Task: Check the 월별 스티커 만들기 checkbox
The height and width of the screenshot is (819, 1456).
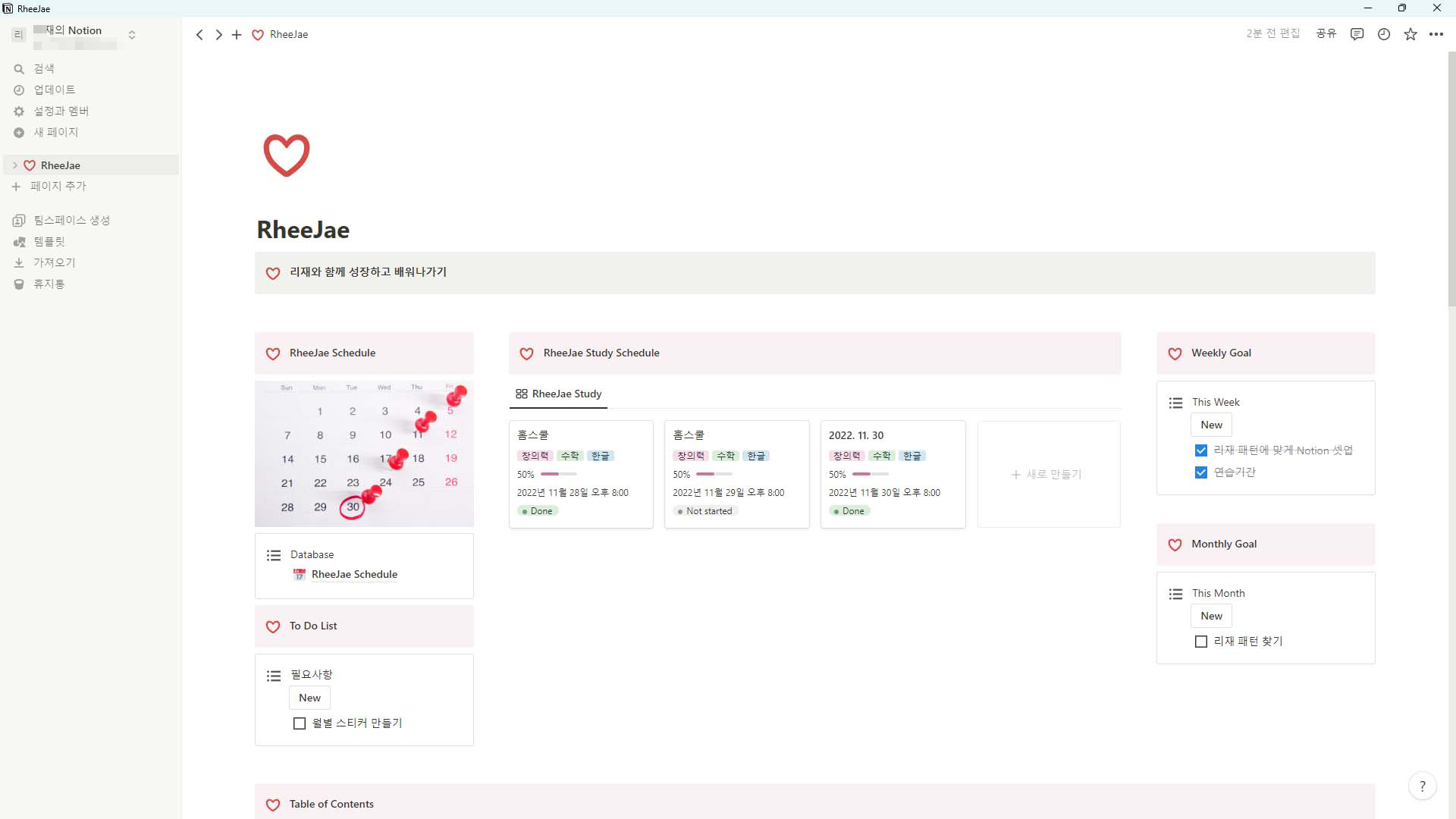Action: (x=300, y=723)
